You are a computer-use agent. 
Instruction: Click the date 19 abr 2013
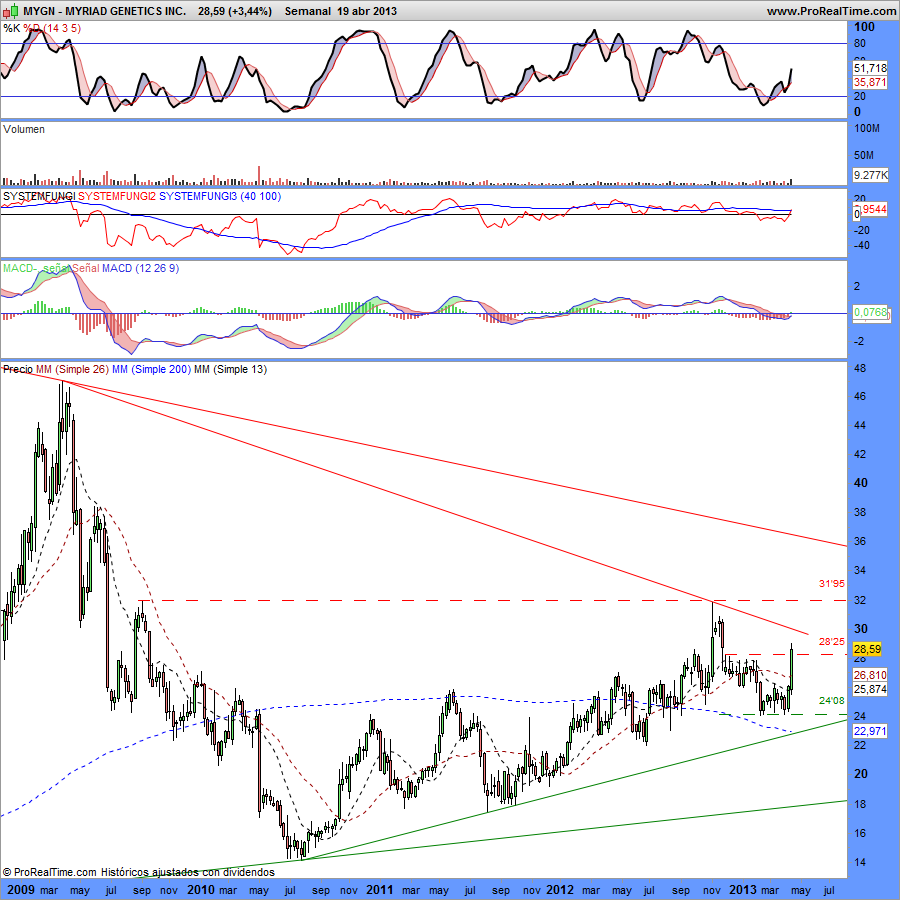click(x=367, y=11)
